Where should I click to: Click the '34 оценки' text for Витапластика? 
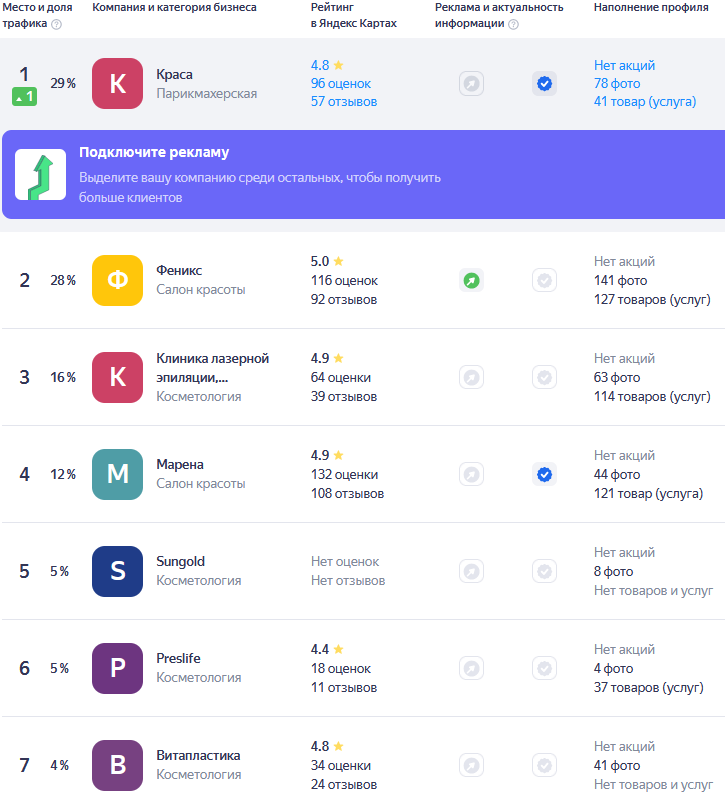341,765
